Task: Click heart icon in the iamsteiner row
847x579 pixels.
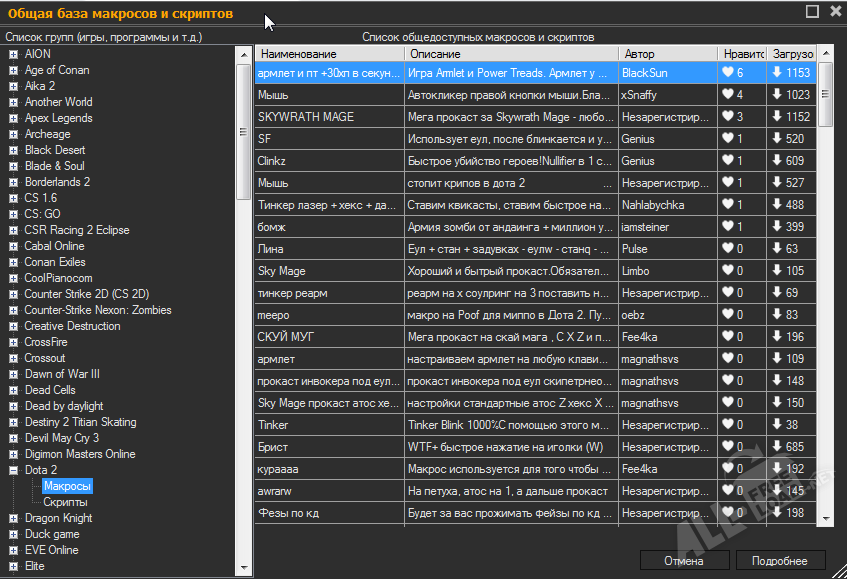Action: click(x=728, y=227)
